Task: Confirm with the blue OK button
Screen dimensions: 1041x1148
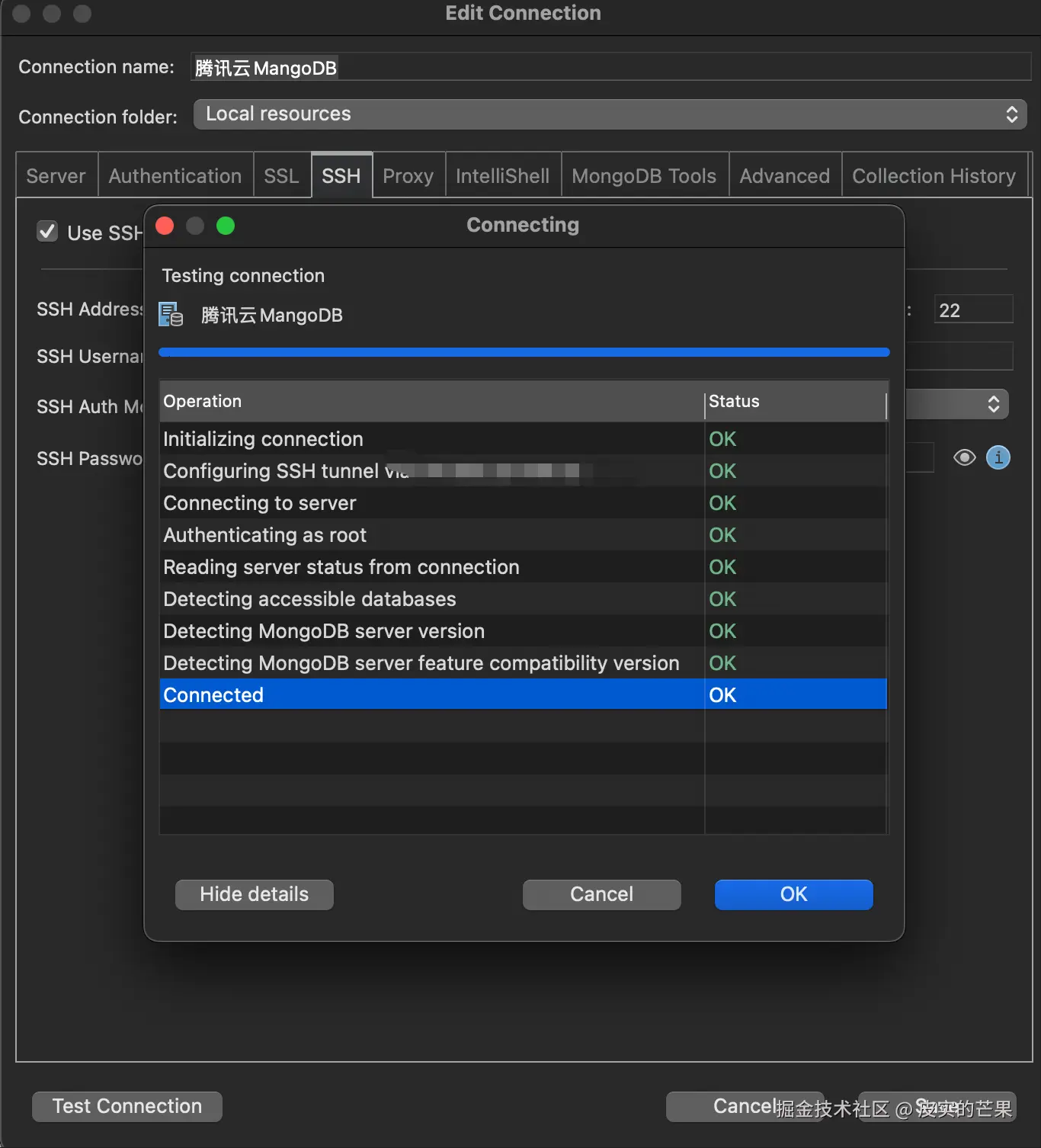Action: (794, 894)
